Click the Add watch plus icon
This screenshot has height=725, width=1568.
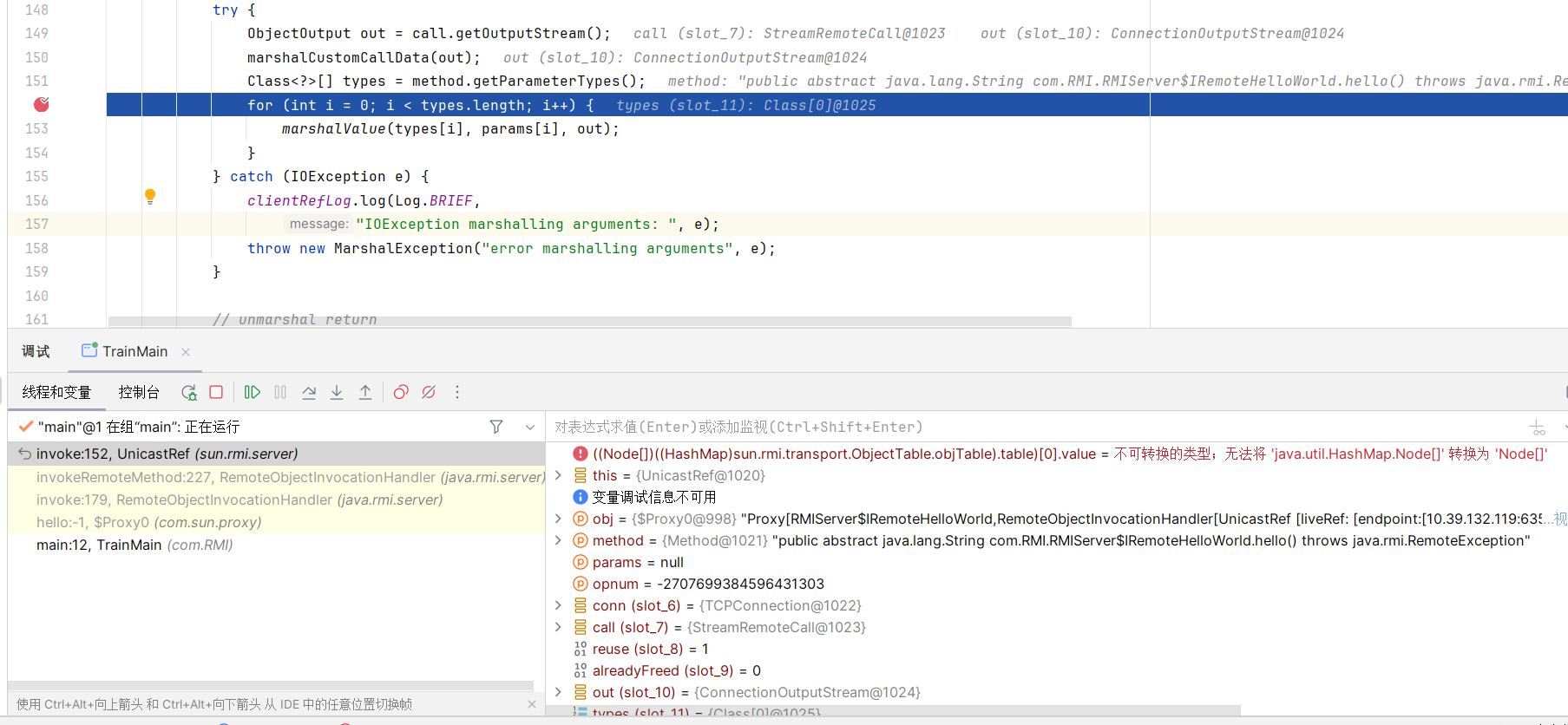(x=1538, y=428)
